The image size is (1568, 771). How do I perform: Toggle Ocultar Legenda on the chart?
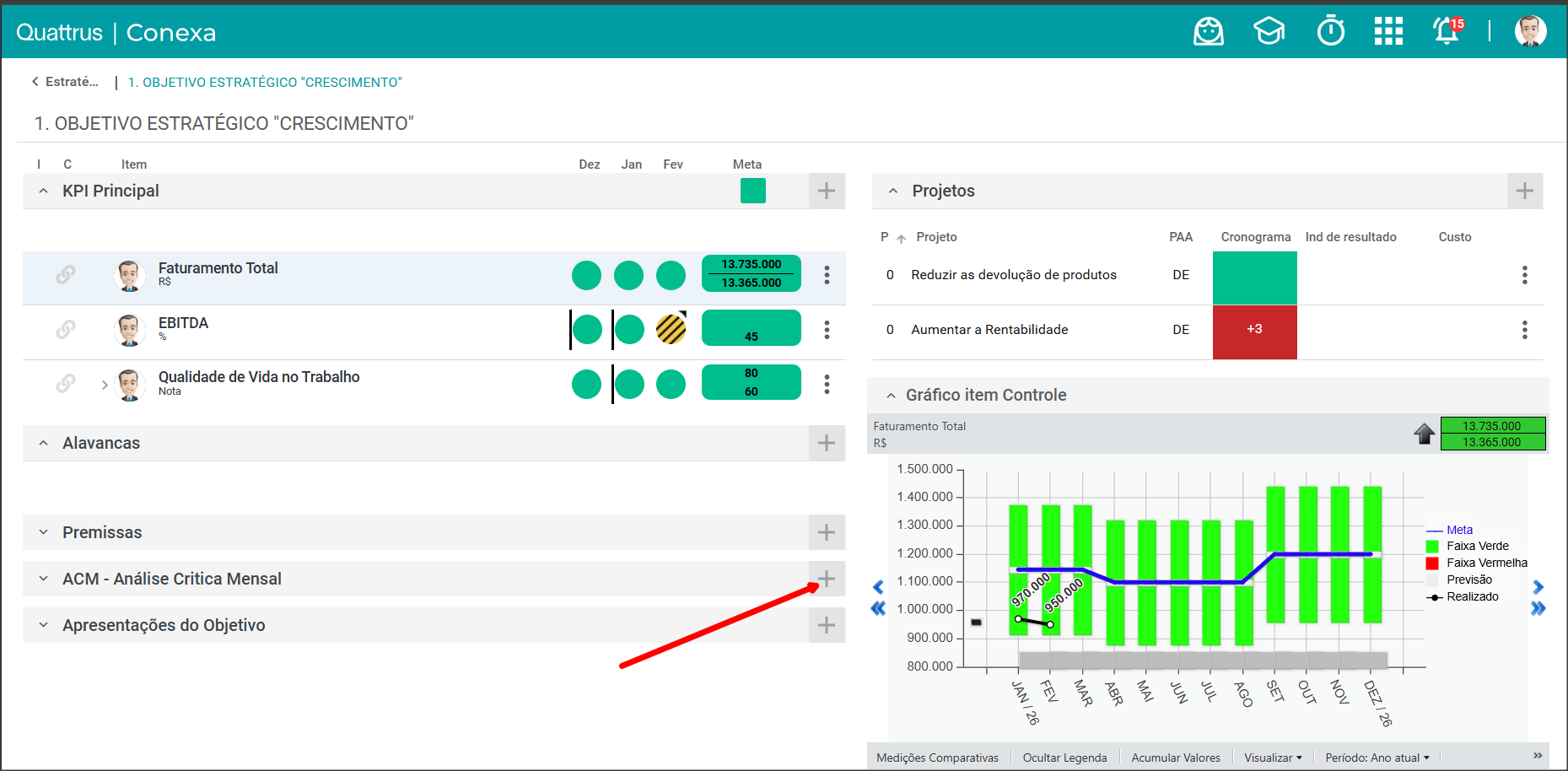click(1064, 758)
